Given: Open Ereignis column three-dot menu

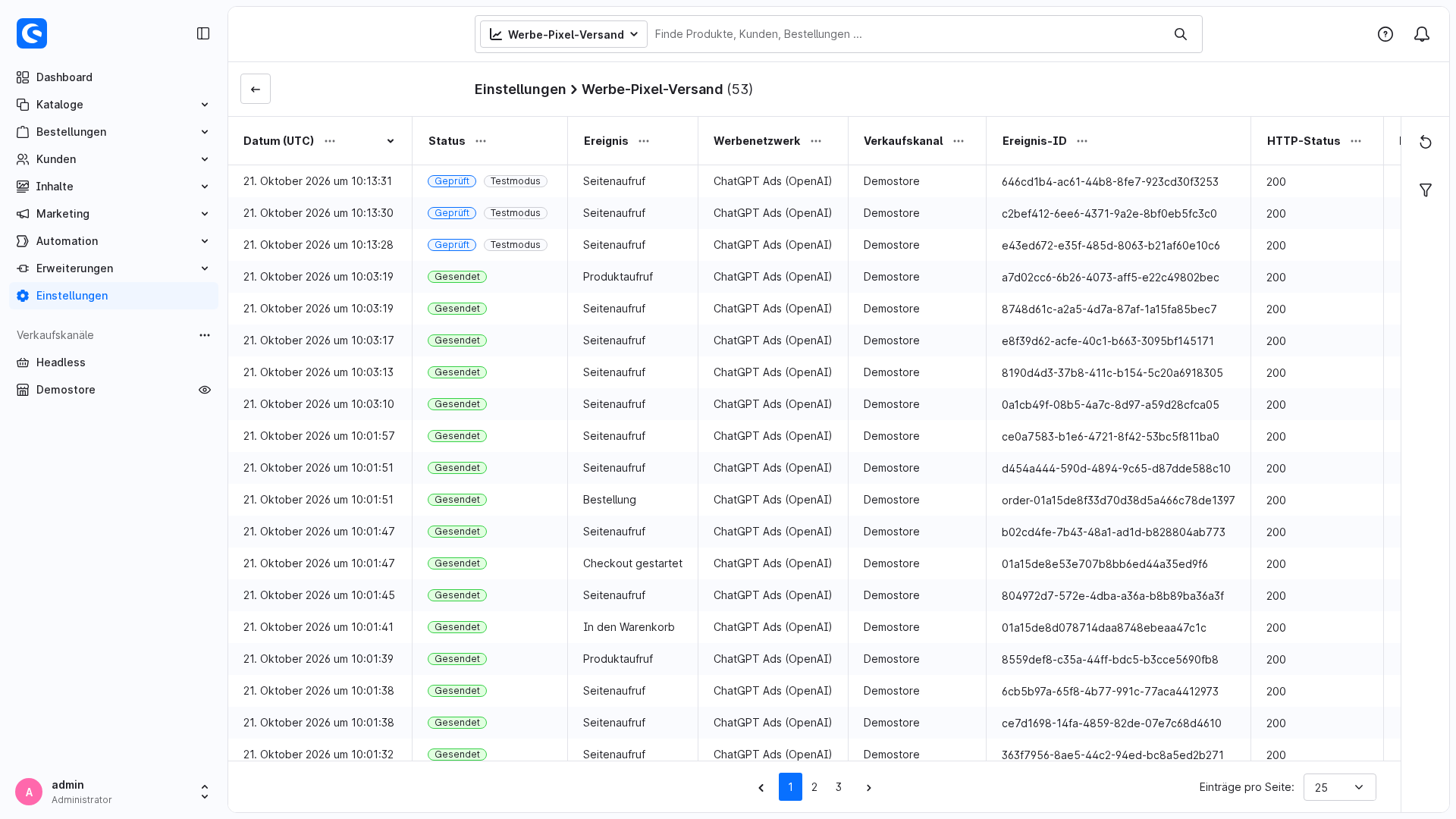Looking at the screenshot, I should click(x=644, y=141).
